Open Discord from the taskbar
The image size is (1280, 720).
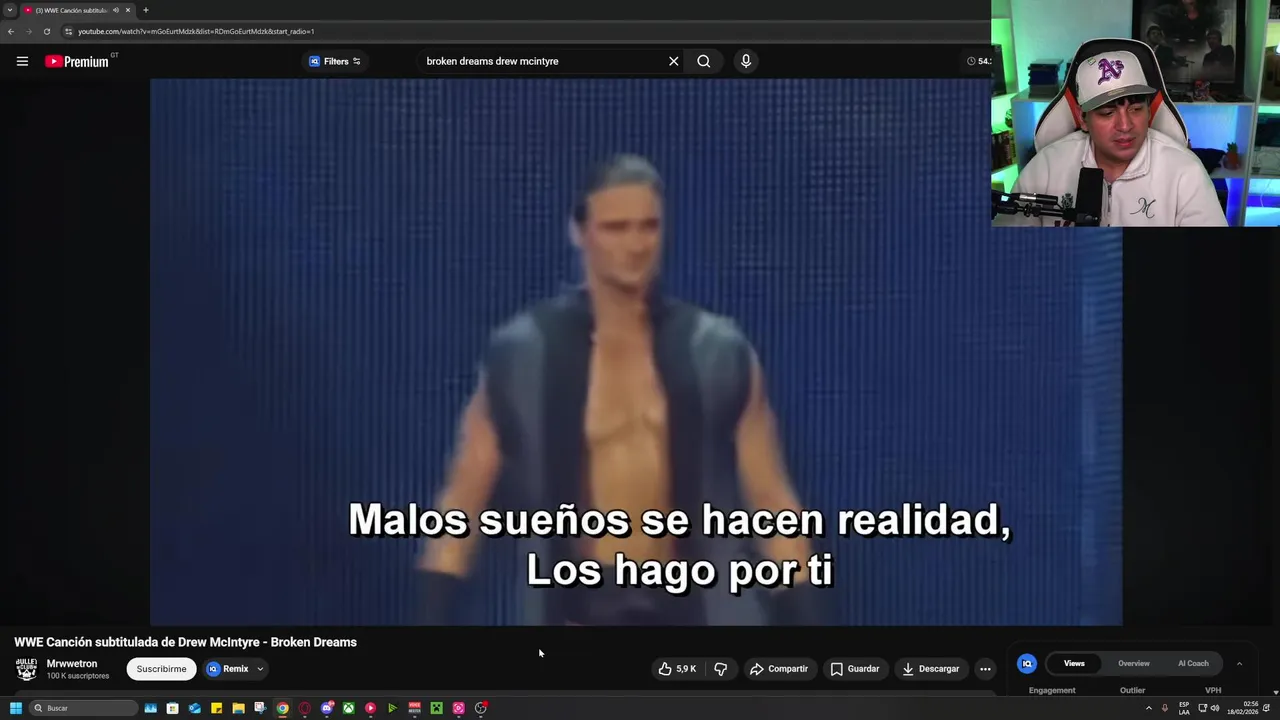click(x=326, y=708)
